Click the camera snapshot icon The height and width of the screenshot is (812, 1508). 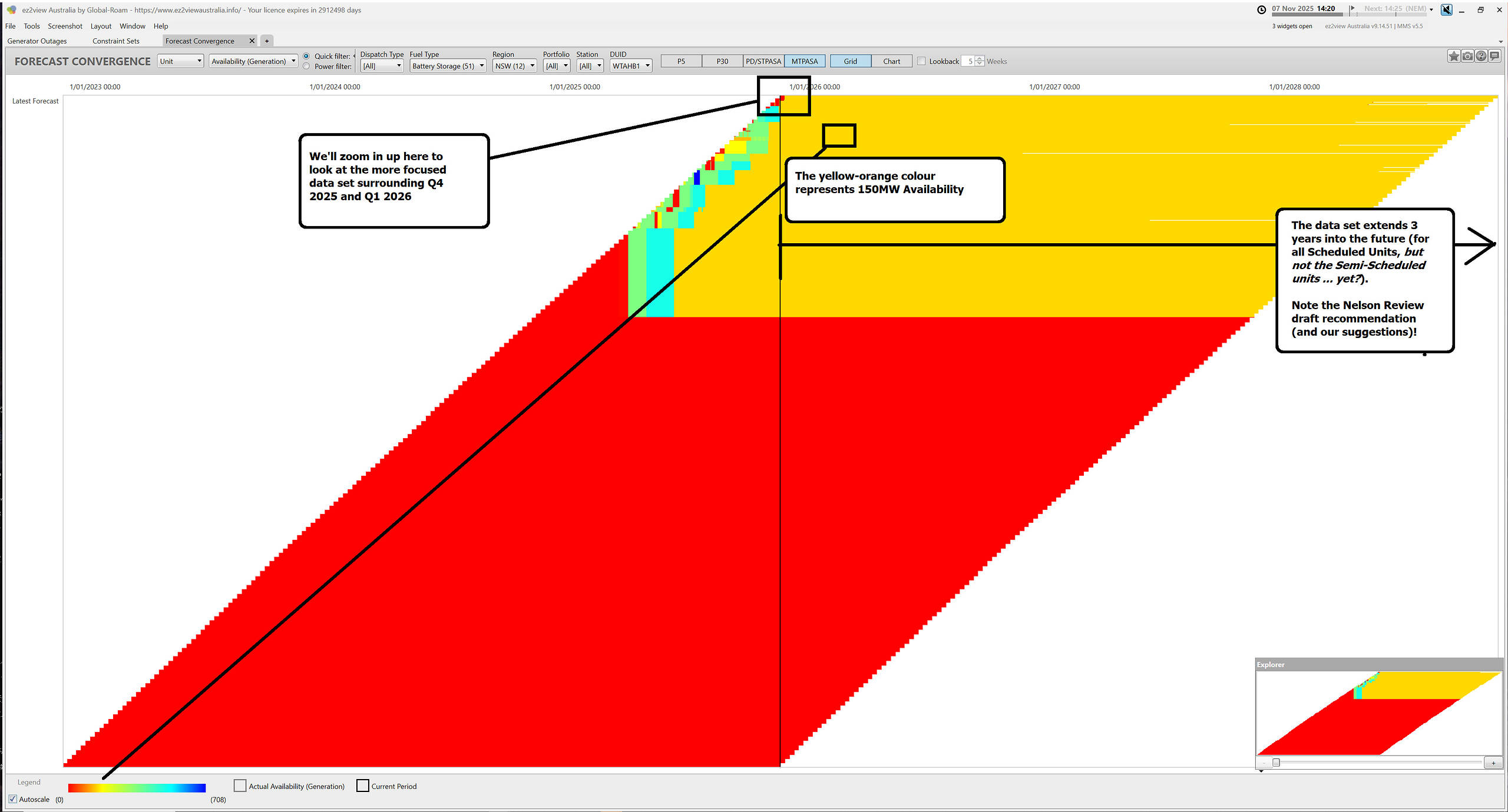tap(1467, 56)
